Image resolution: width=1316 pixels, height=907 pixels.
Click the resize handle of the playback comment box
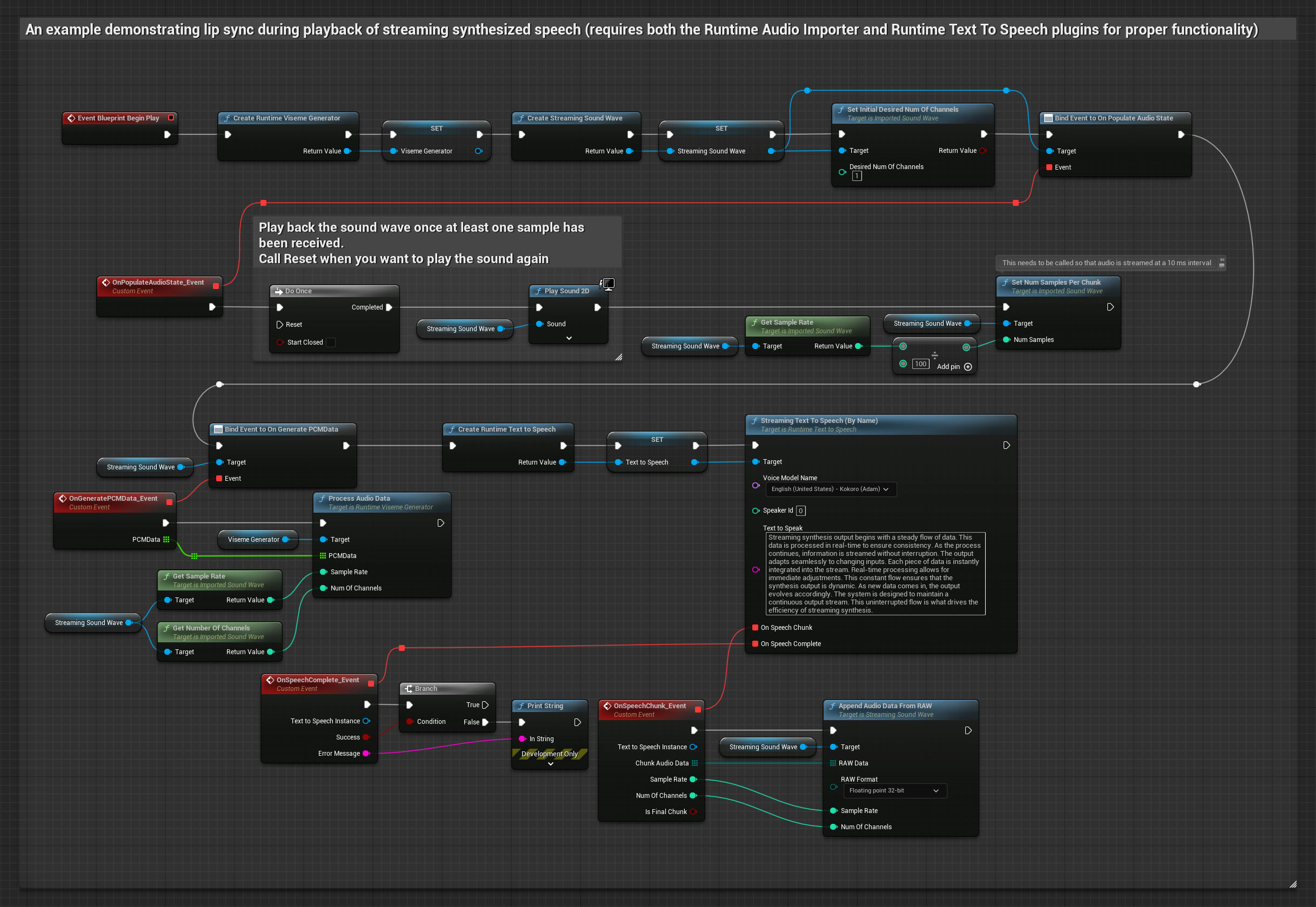coord(620,357)
